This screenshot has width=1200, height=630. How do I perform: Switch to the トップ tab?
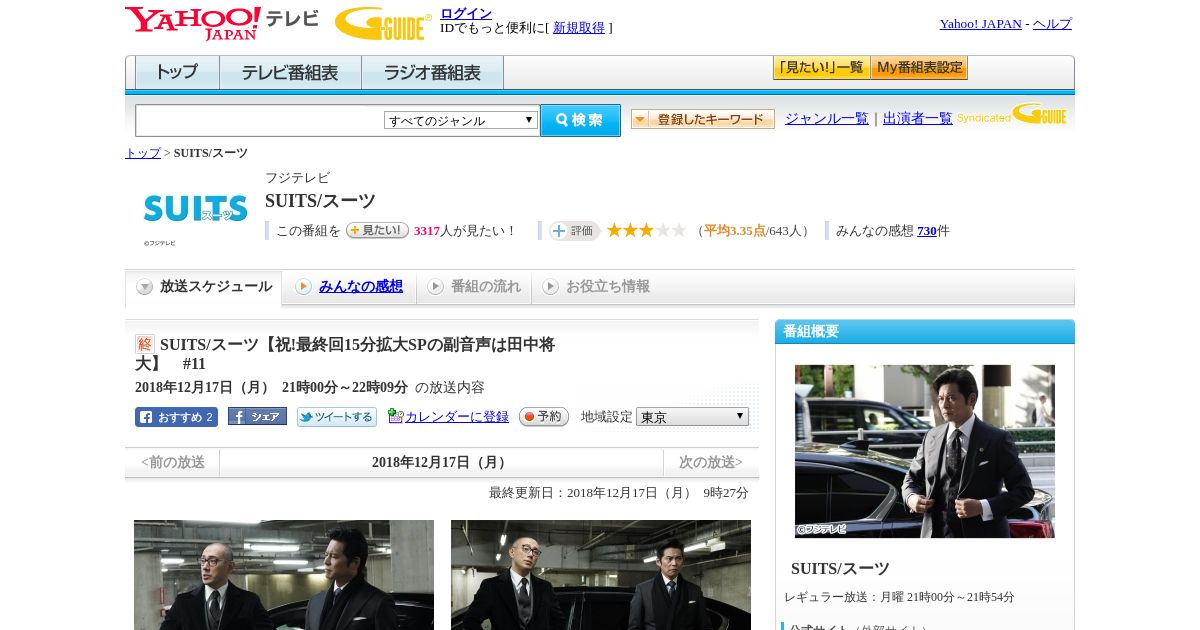tap(177, 73)
